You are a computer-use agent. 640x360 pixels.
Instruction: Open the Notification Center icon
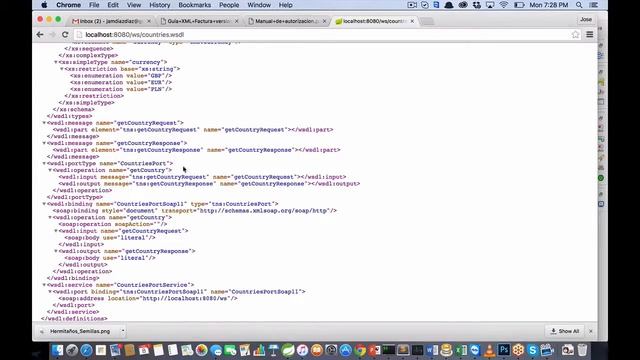594,5
